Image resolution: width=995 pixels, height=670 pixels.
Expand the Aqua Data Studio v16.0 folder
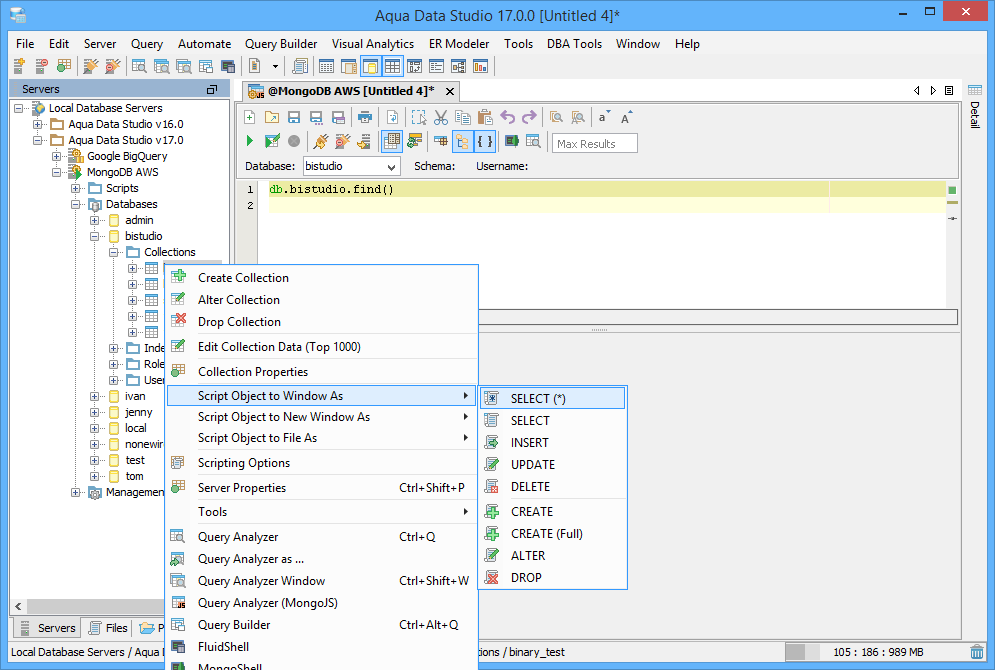click(x=37, y=124)
